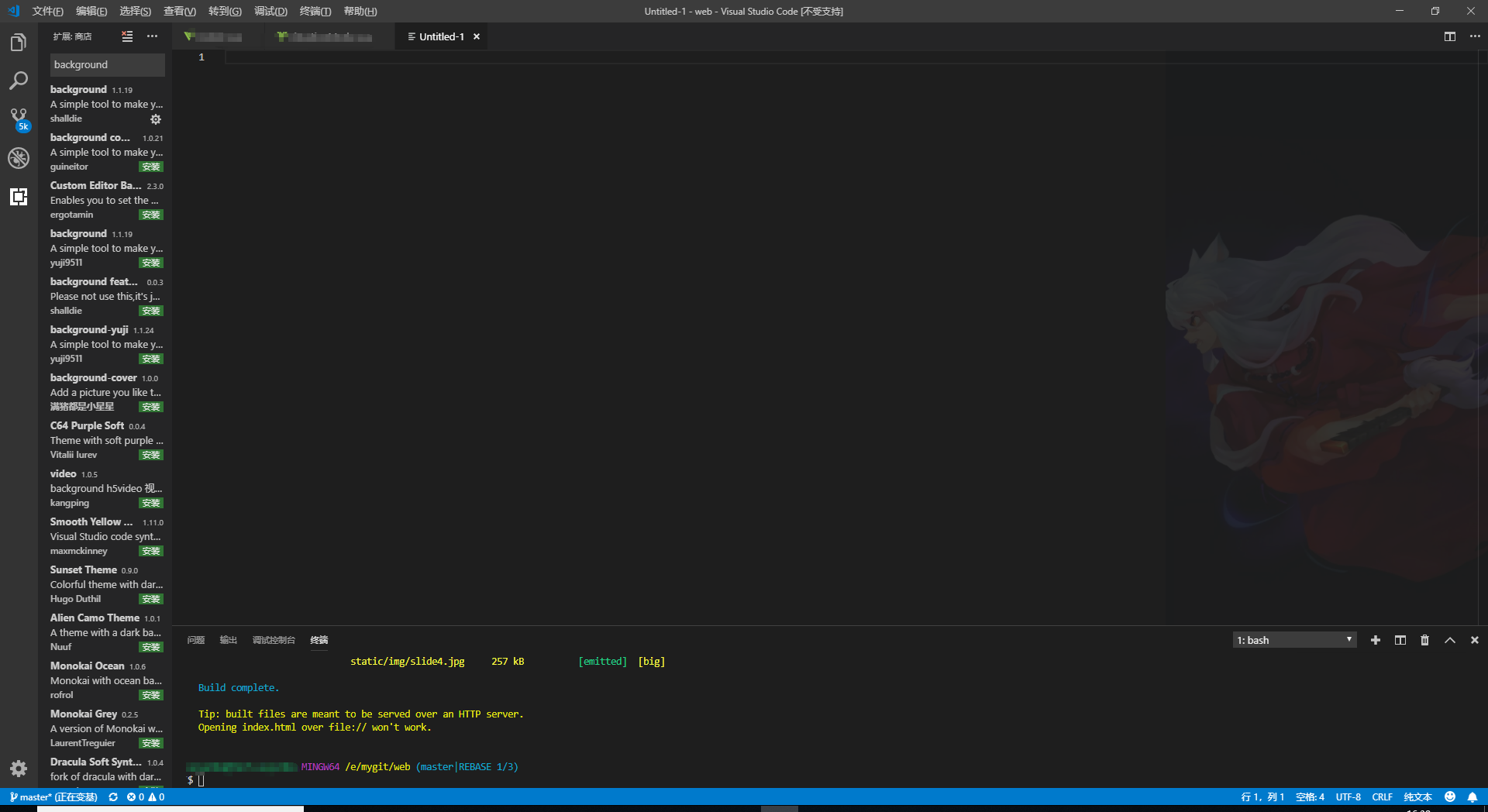Open the extensions panel more actions menu

[x=152, y=36]
